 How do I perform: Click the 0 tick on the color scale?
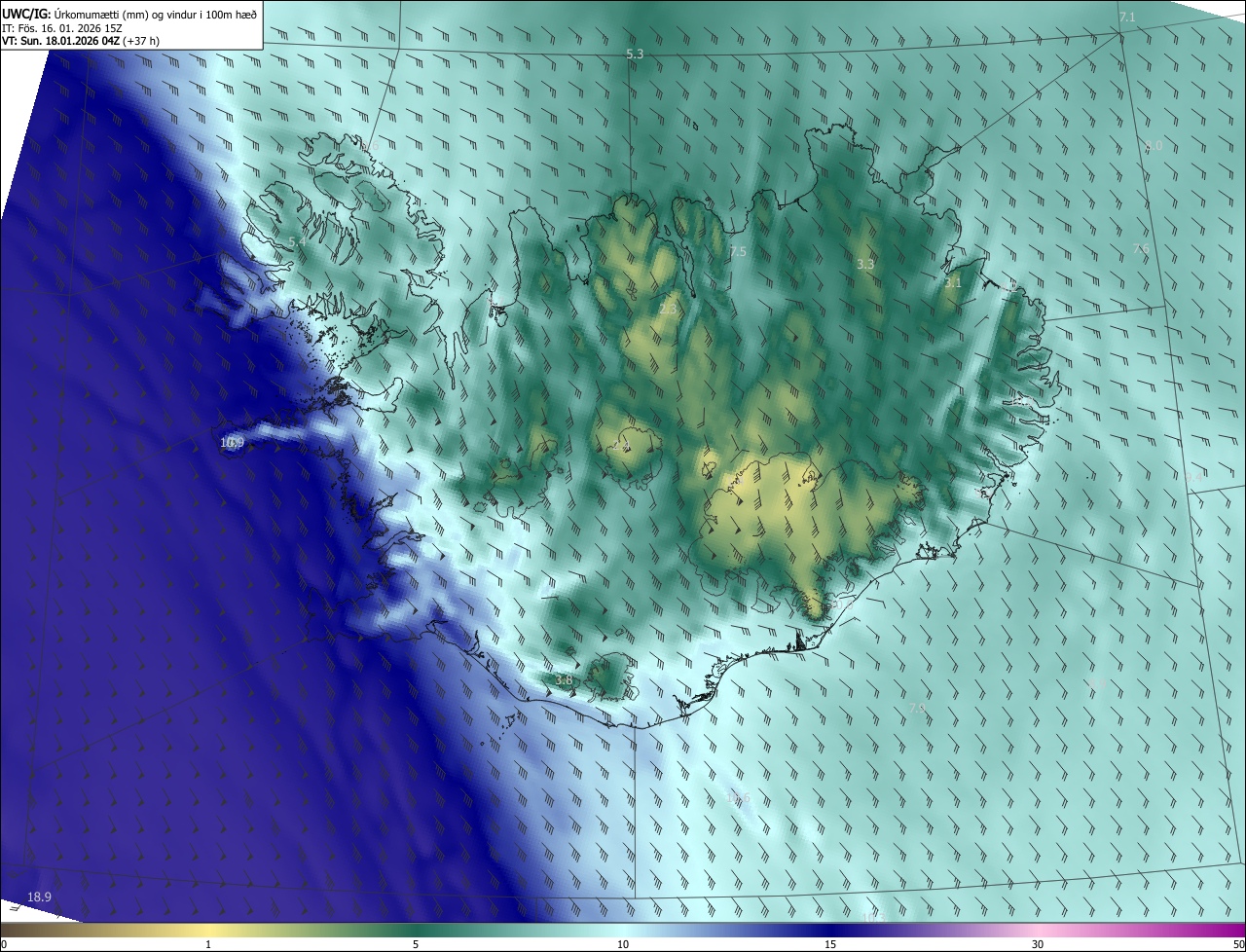point(3,944)
